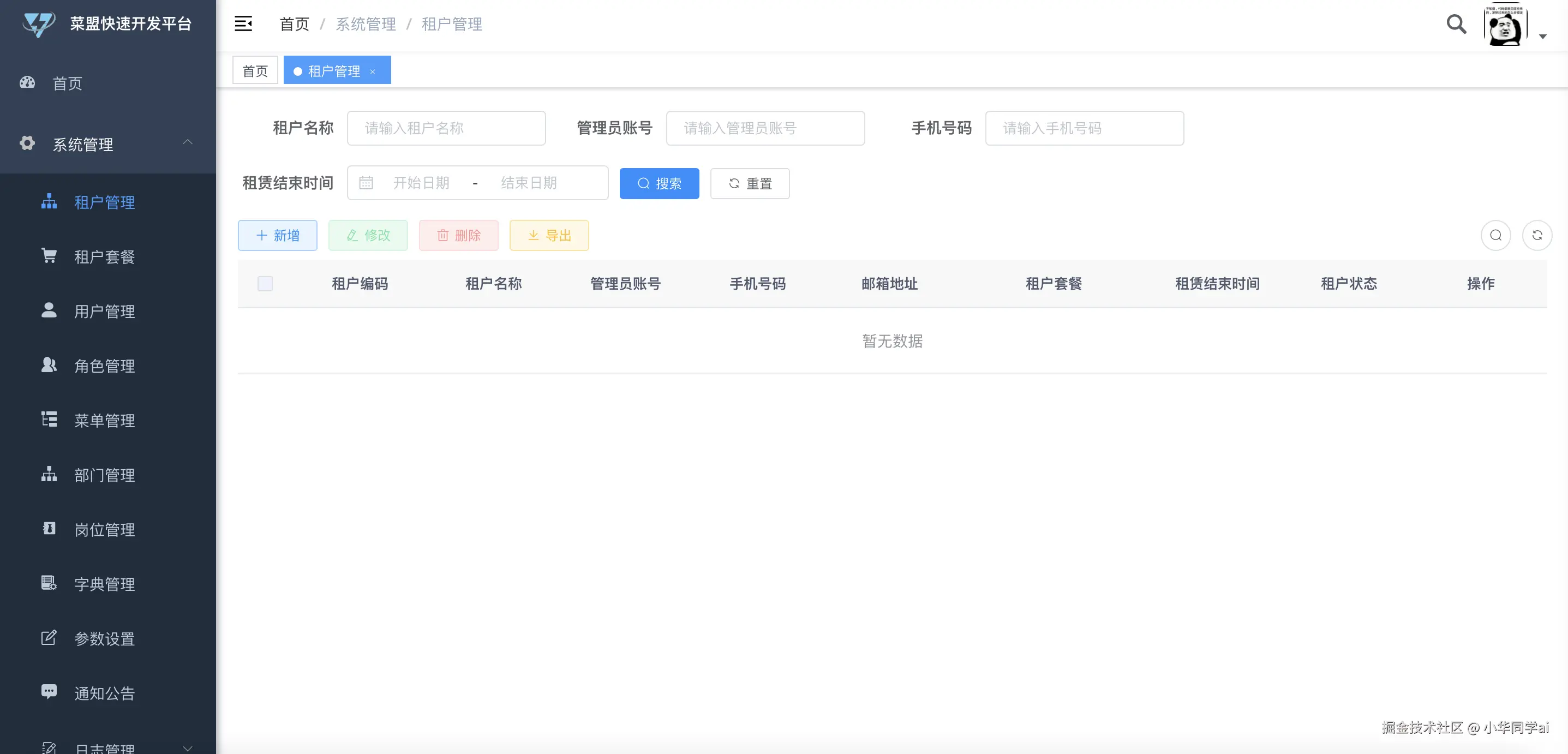Open the 开始日期 date picker field
Viewport: 1568px width, 754px height.
(421, 183)
